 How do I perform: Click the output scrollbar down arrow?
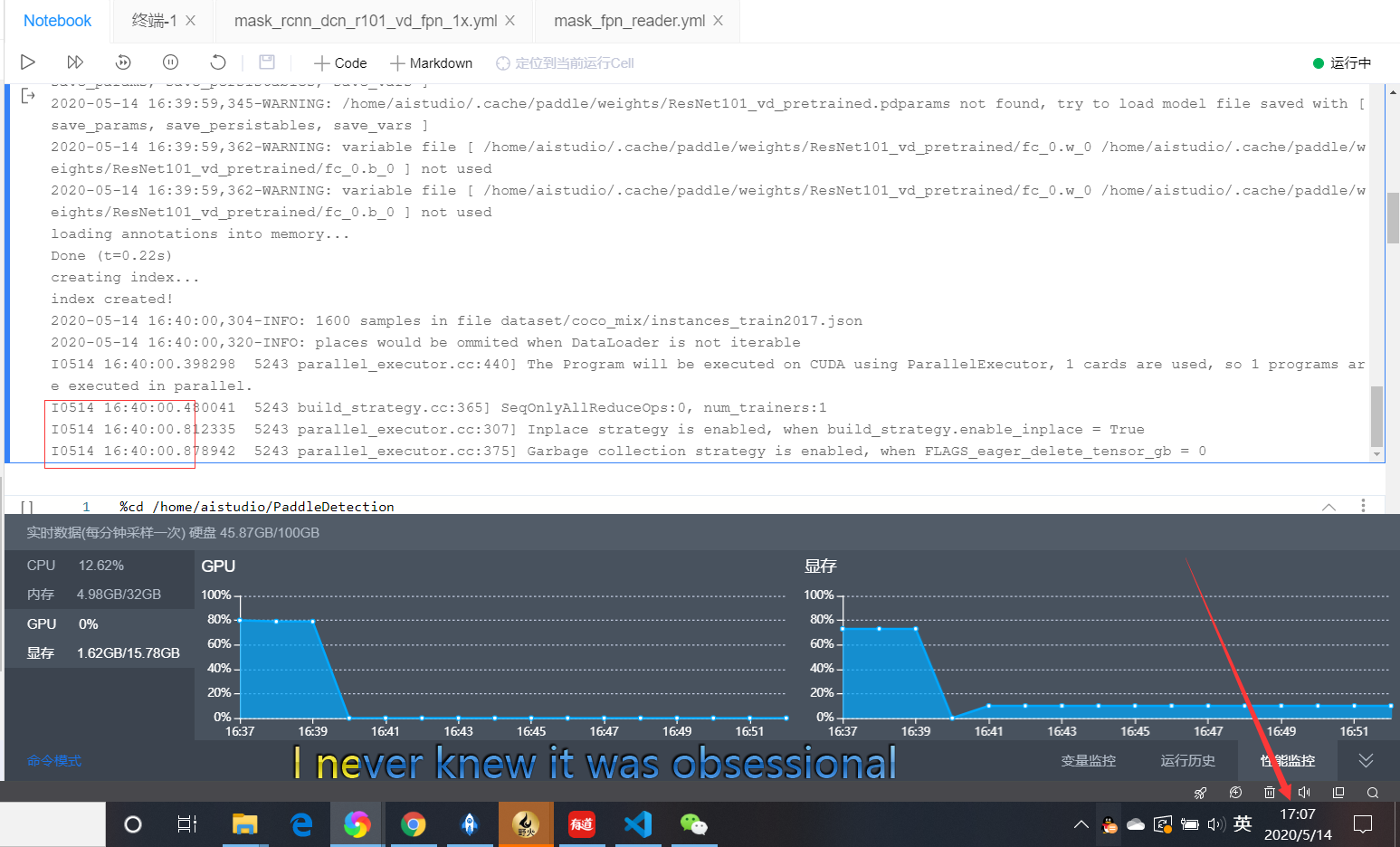(1377, 454)
